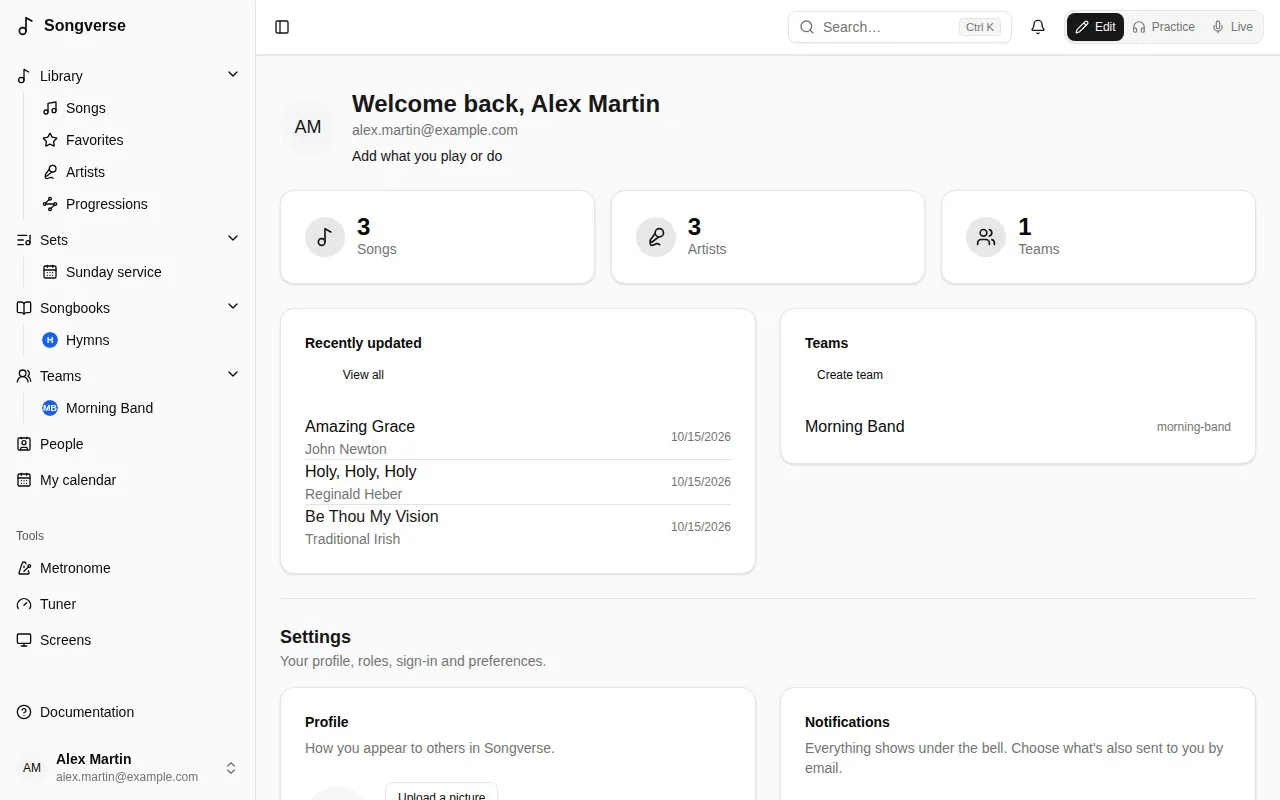The image size is (1280, 800).
Task: Click View all recently updated
Action: pyautogui.click(x=363, y=375)
